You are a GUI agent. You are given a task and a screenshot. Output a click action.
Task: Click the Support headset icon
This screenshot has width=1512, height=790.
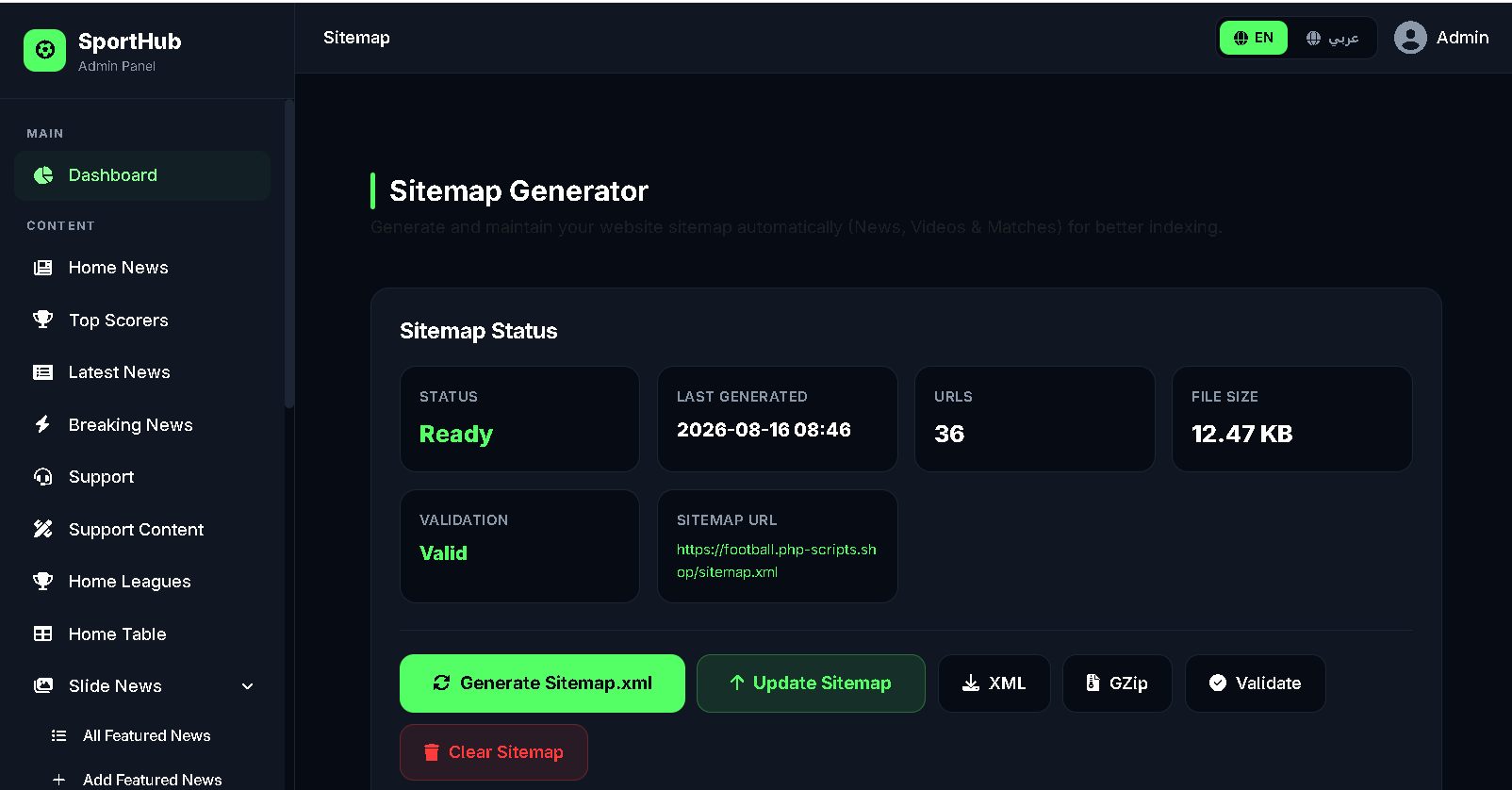[43, 477]
